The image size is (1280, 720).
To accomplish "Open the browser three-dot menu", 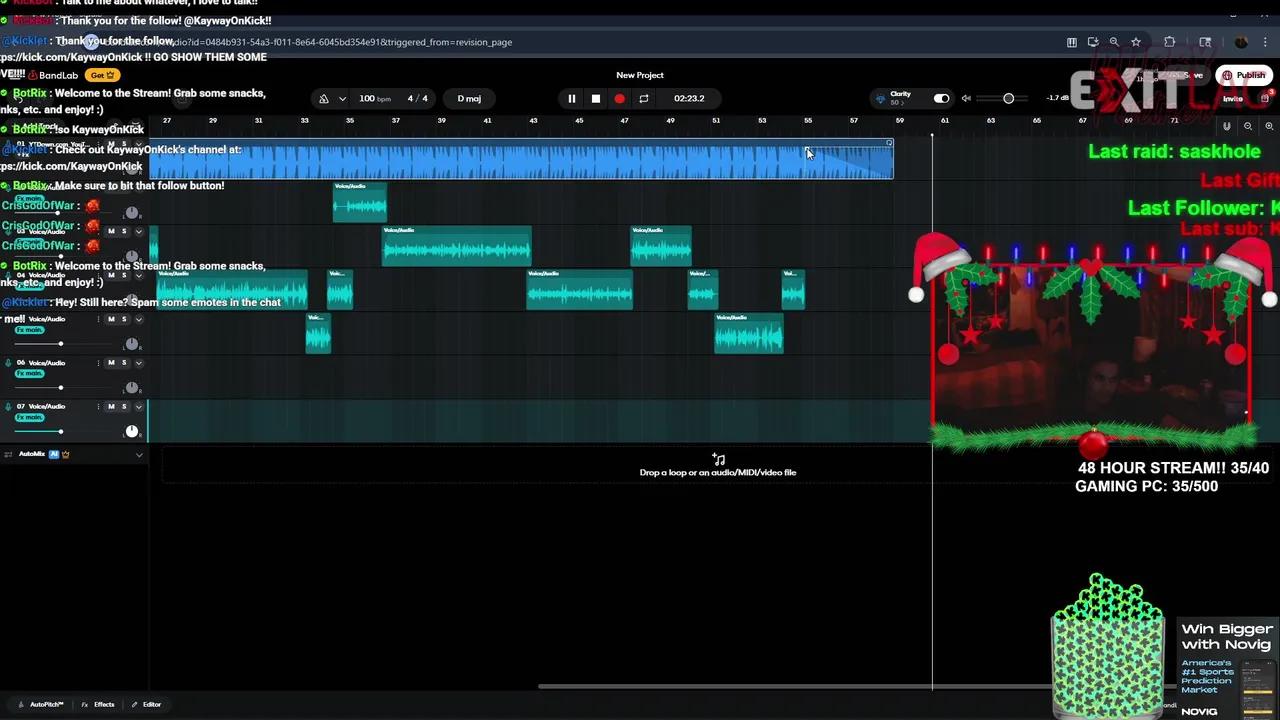I will 1266,42.
